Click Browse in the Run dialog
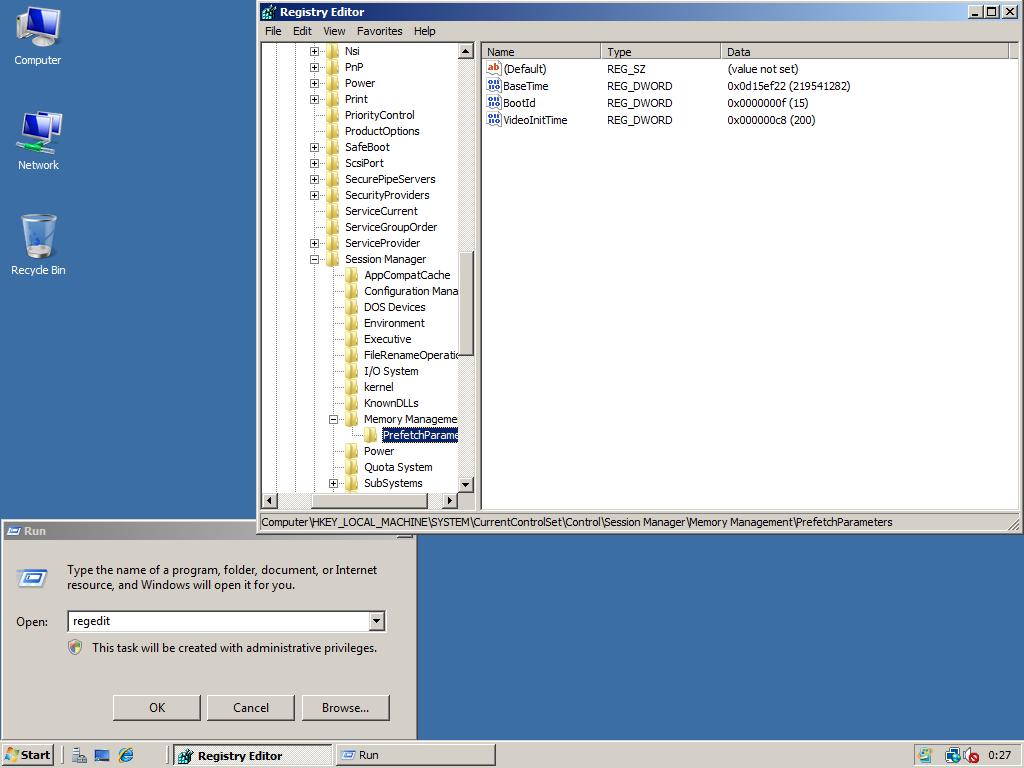The height and width of the screenshot is (768, 1024). click(345, 708)
